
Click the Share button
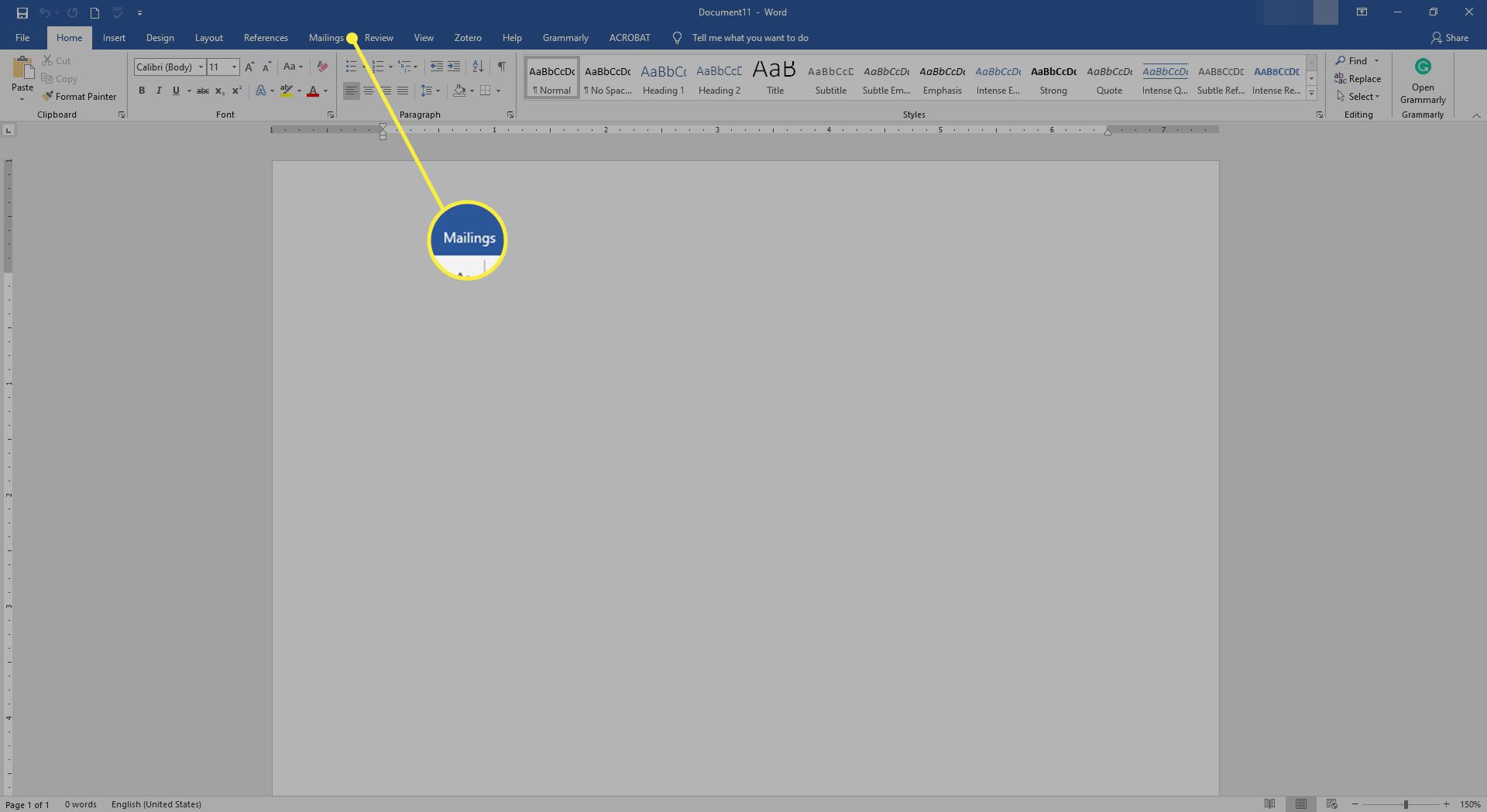pyautogui.click(x=1454, y=37)
